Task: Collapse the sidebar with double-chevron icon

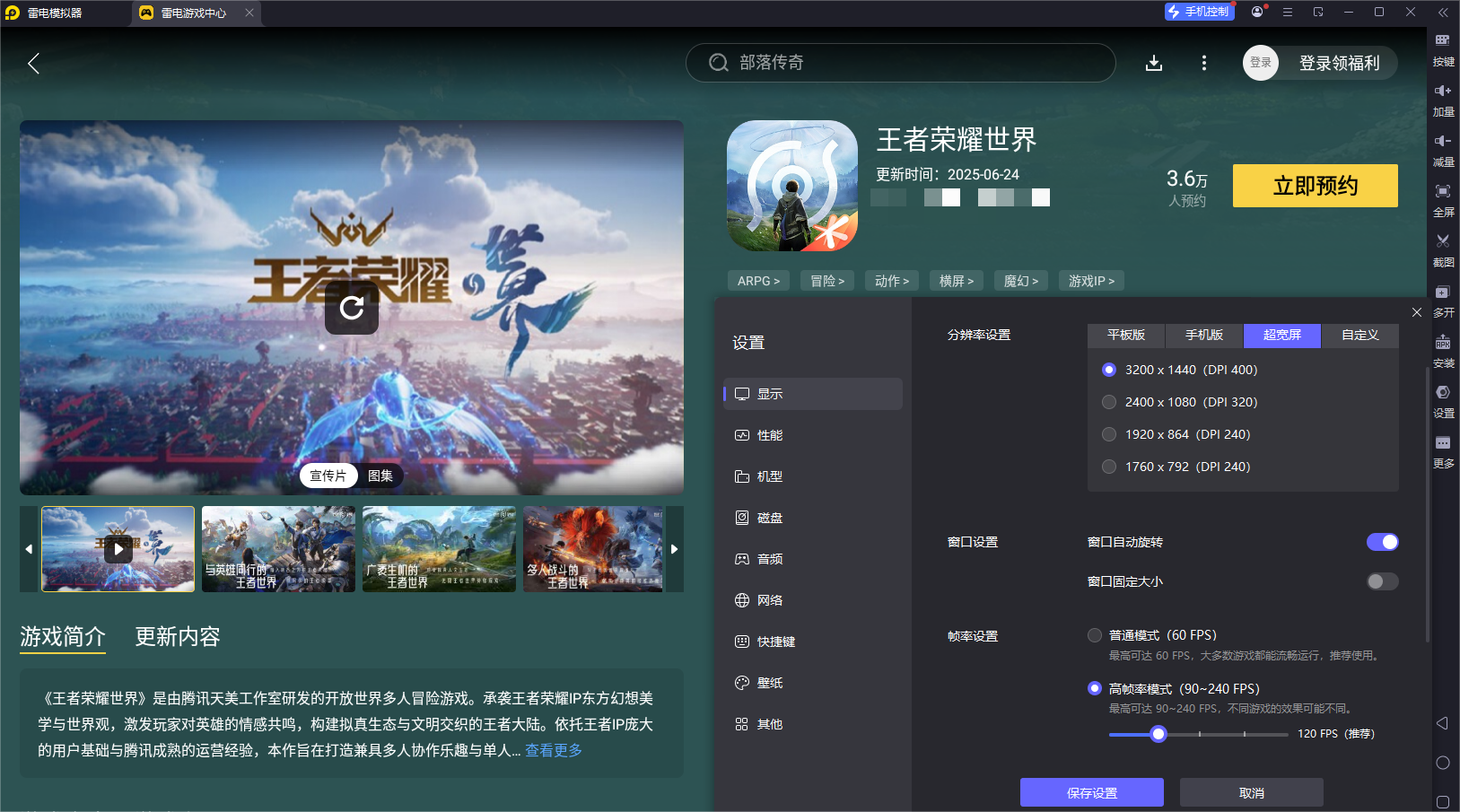Action: (1443, 13)
